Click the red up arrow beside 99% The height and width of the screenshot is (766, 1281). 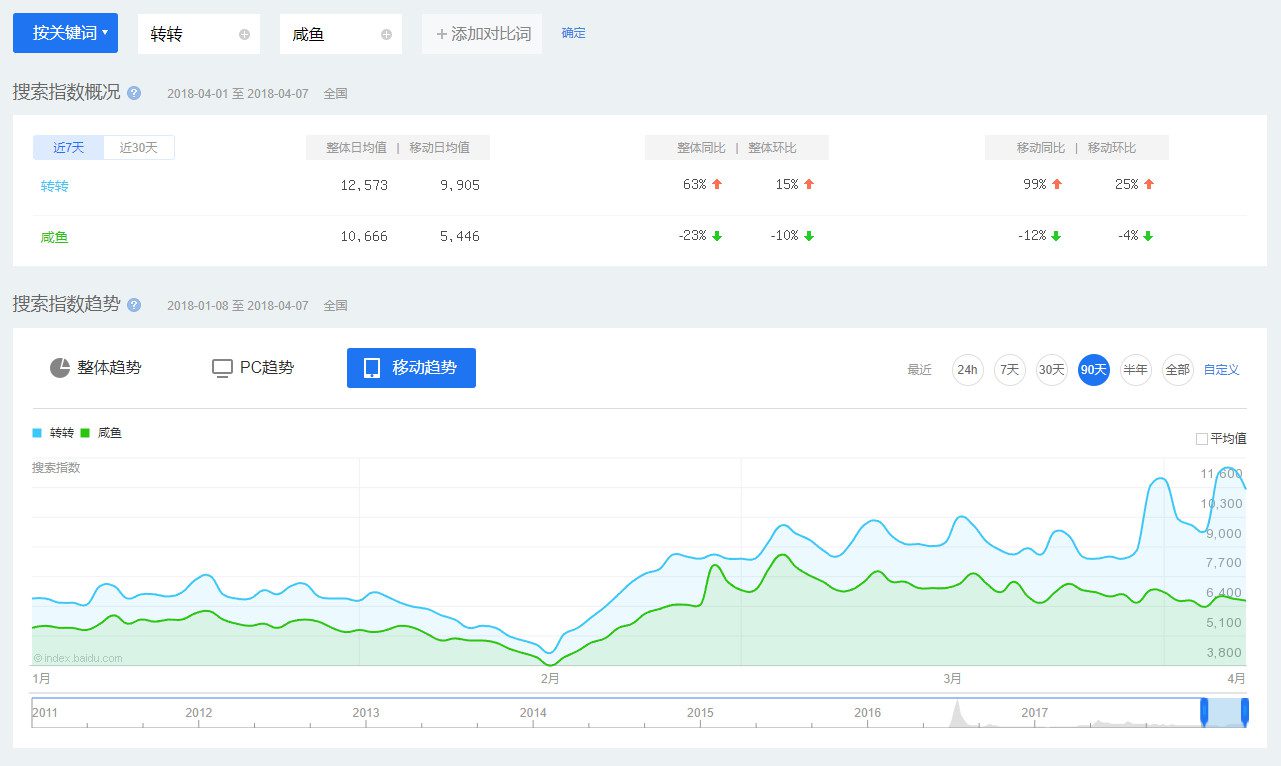tap(1057, 184)
